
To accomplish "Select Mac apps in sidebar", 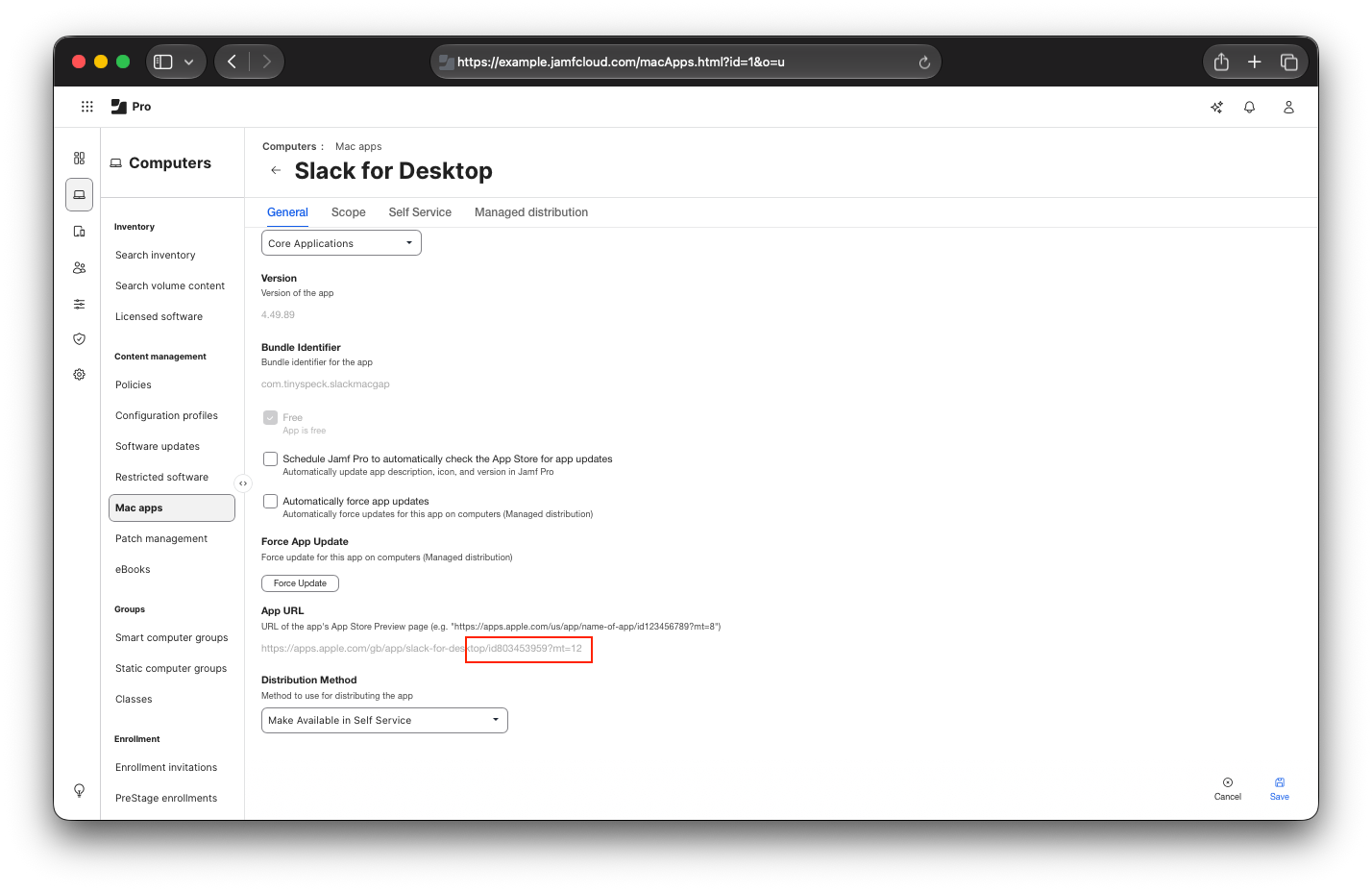I will coord(172,507).
